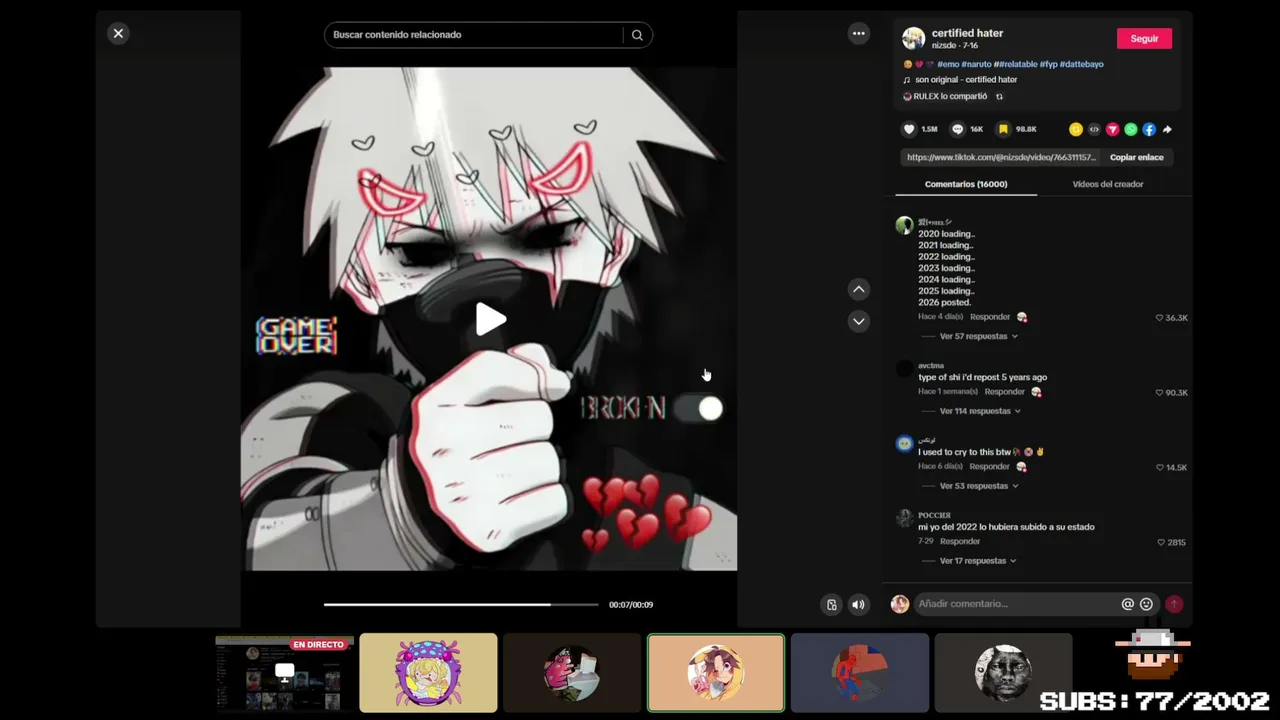Switch to 'Videos del creador' tab

click(1108, 184)
